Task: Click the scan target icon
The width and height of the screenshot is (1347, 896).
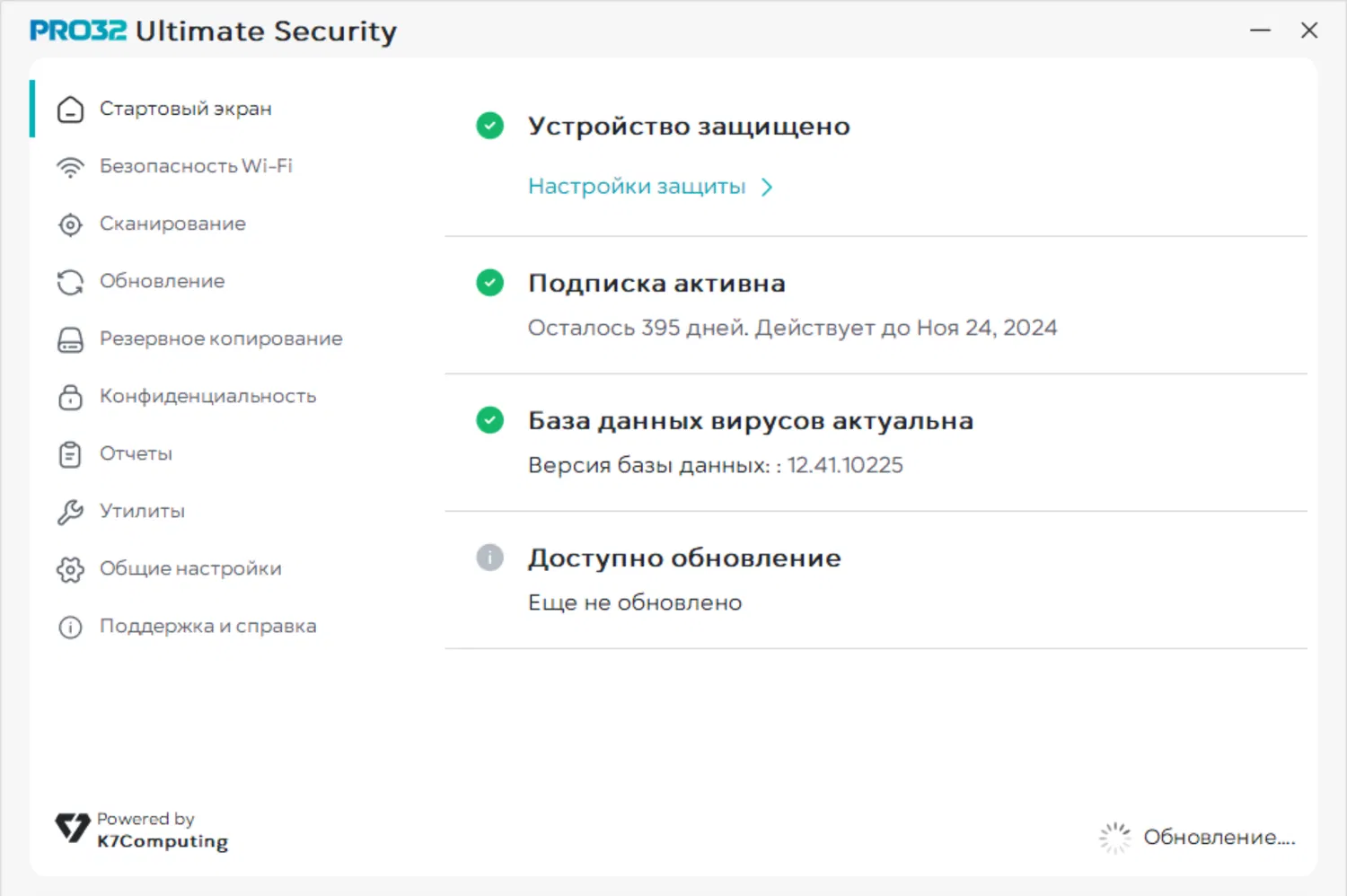Action: [70, 224]
